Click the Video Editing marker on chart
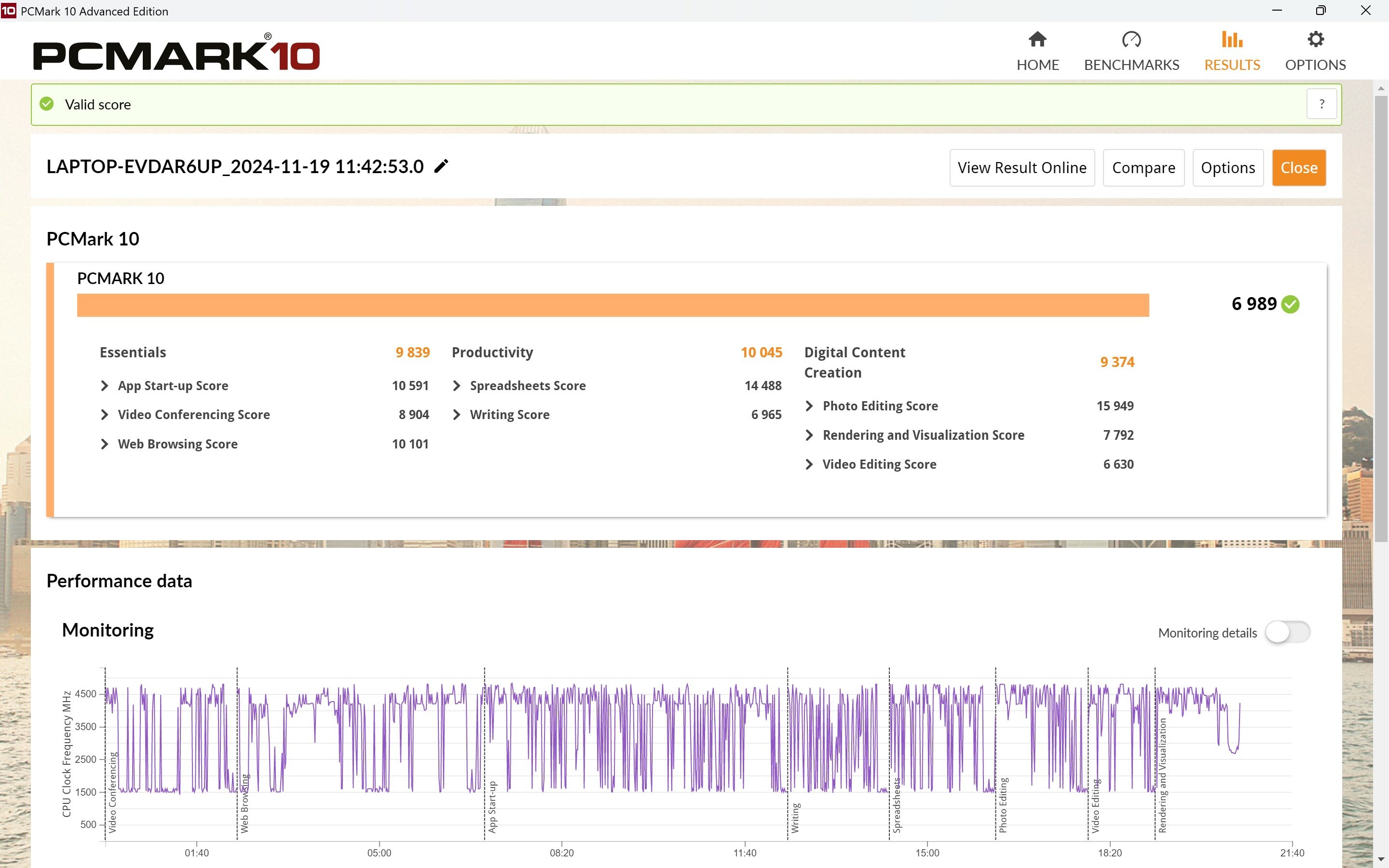This screenshot has height=868, width=1389. 1095,806
